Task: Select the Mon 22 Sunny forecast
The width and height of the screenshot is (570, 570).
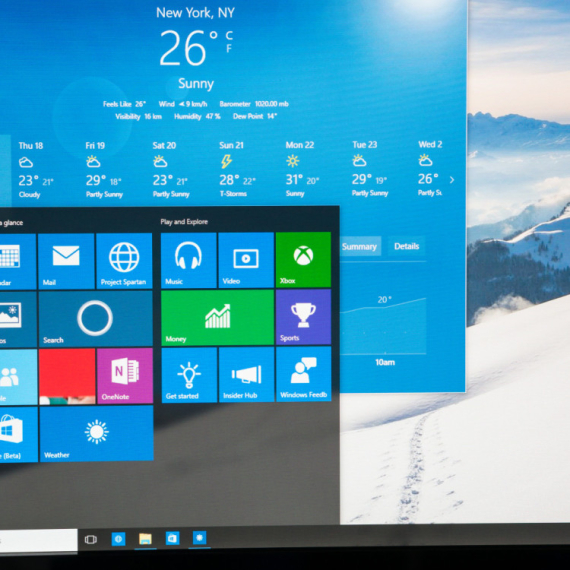Action: click(302, 169)
